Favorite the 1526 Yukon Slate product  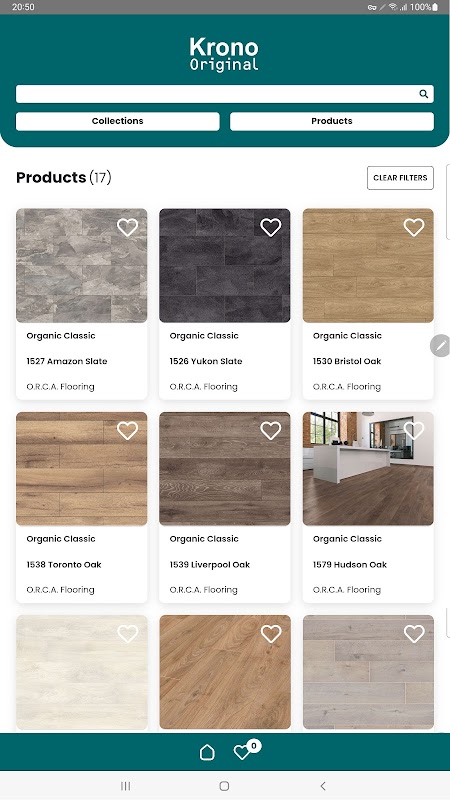click(271, 227)
